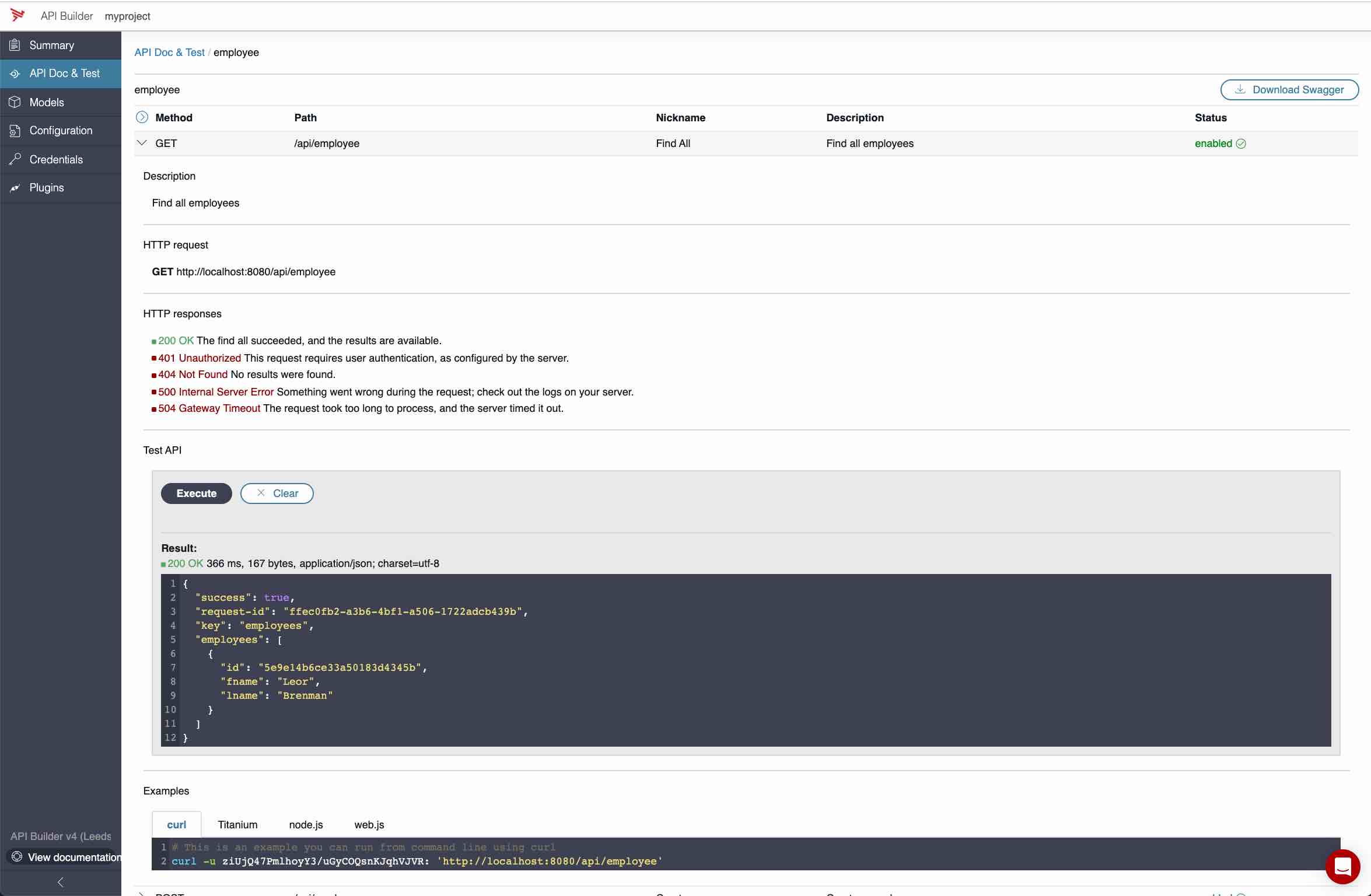Switch to the node.js examples tab
This screenshot has width=1371, height=896.
(x=306, y=824)
